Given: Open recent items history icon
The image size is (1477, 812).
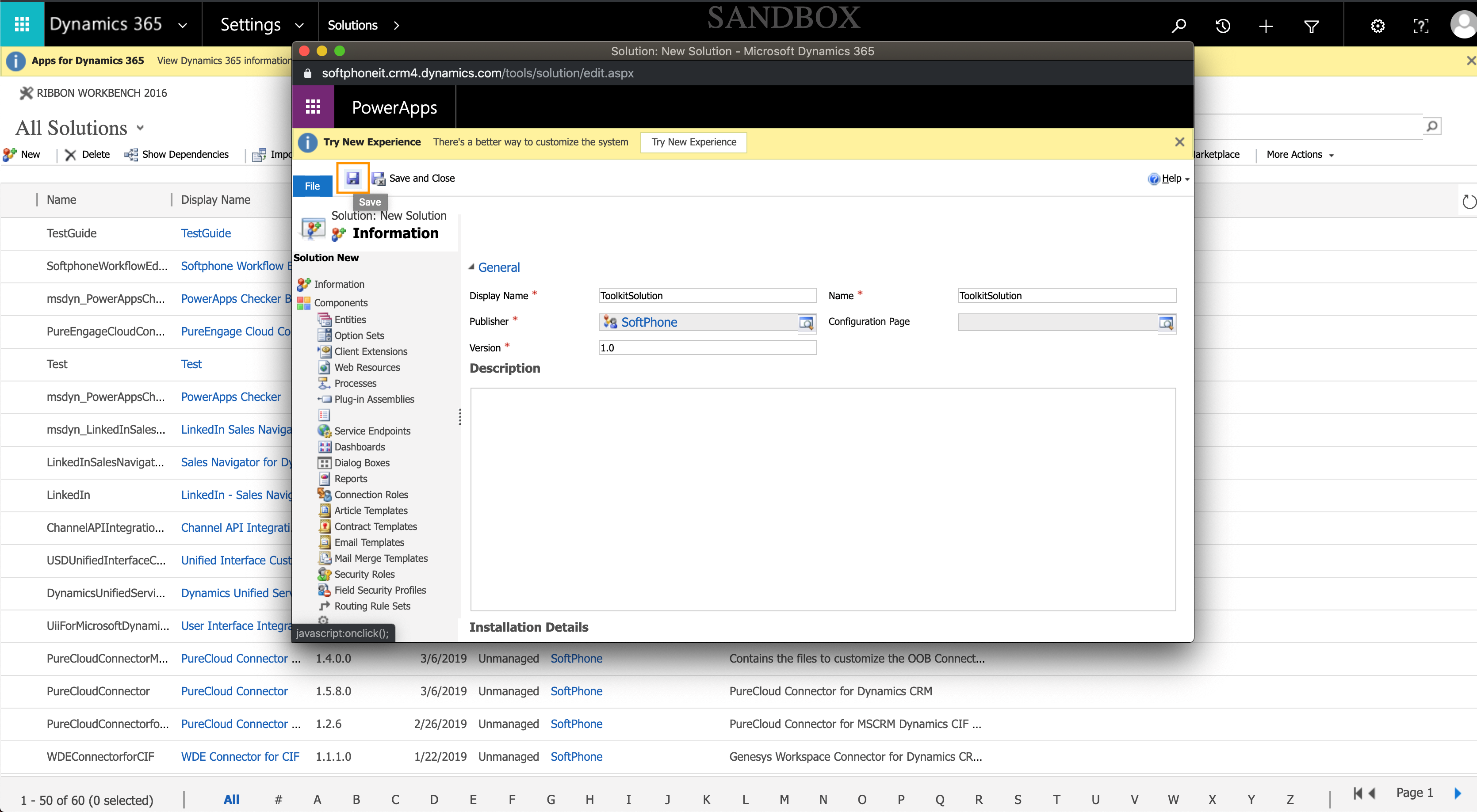Looking at the screenshot, I should click(1222, 26).
